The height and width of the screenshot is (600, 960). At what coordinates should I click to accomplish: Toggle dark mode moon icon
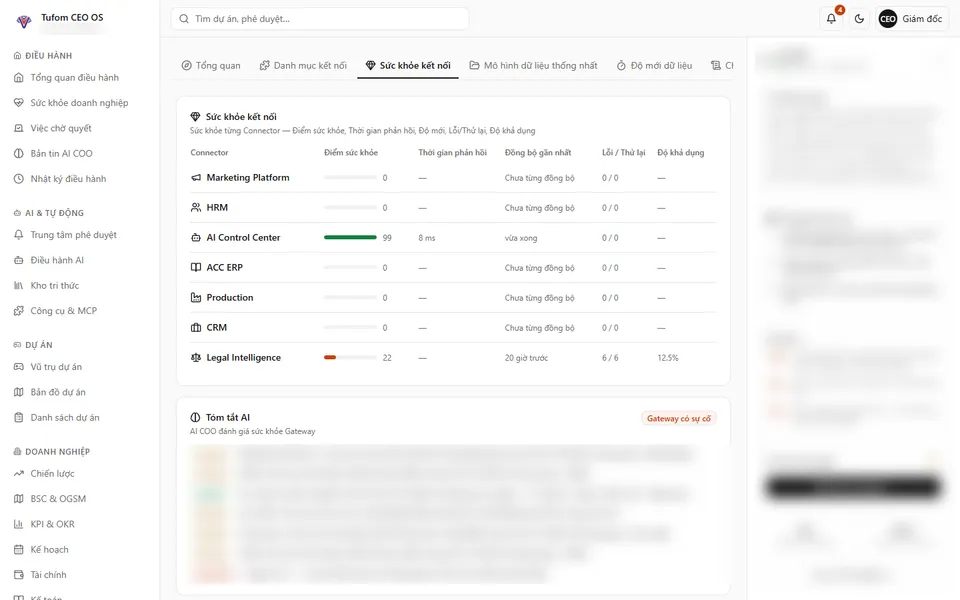coord(859,18)
